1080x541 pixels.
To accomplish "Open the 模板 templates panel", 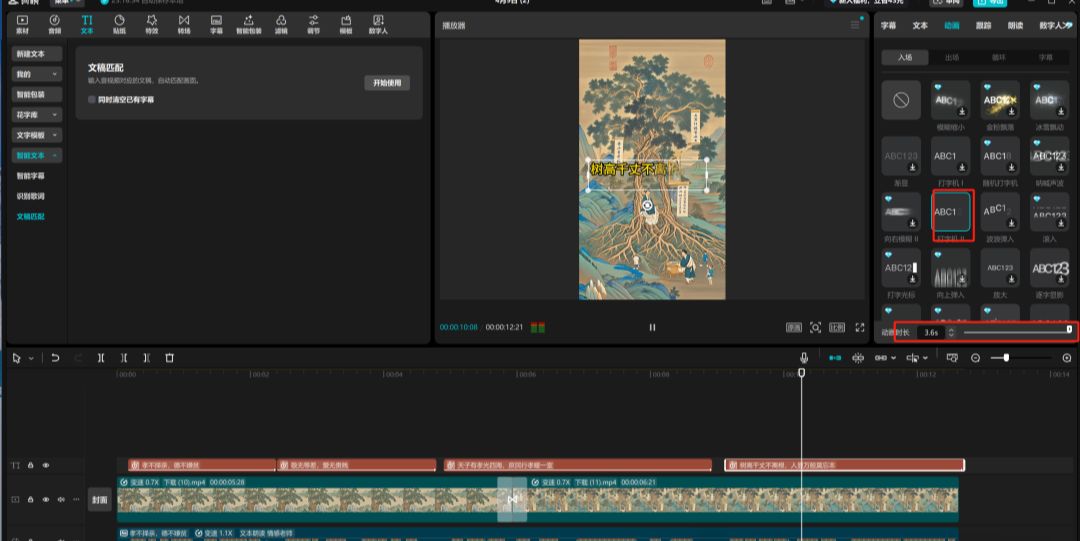I will tap(346, 24).
